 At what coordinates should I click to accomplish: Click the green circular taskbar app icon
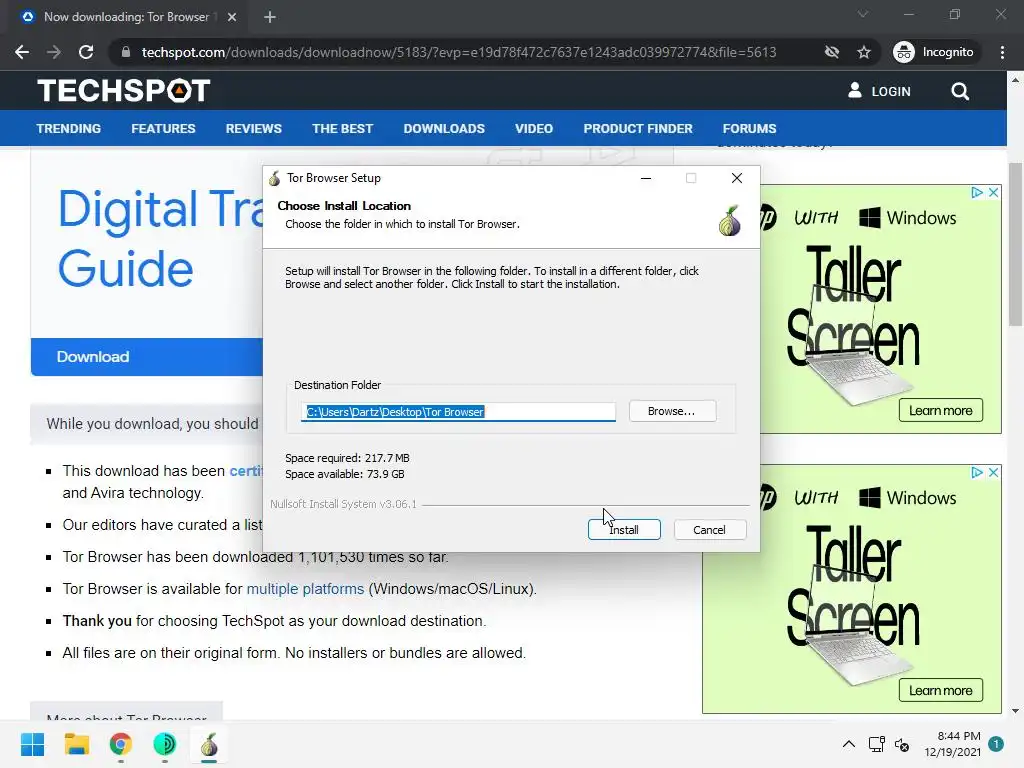[165, 744]
